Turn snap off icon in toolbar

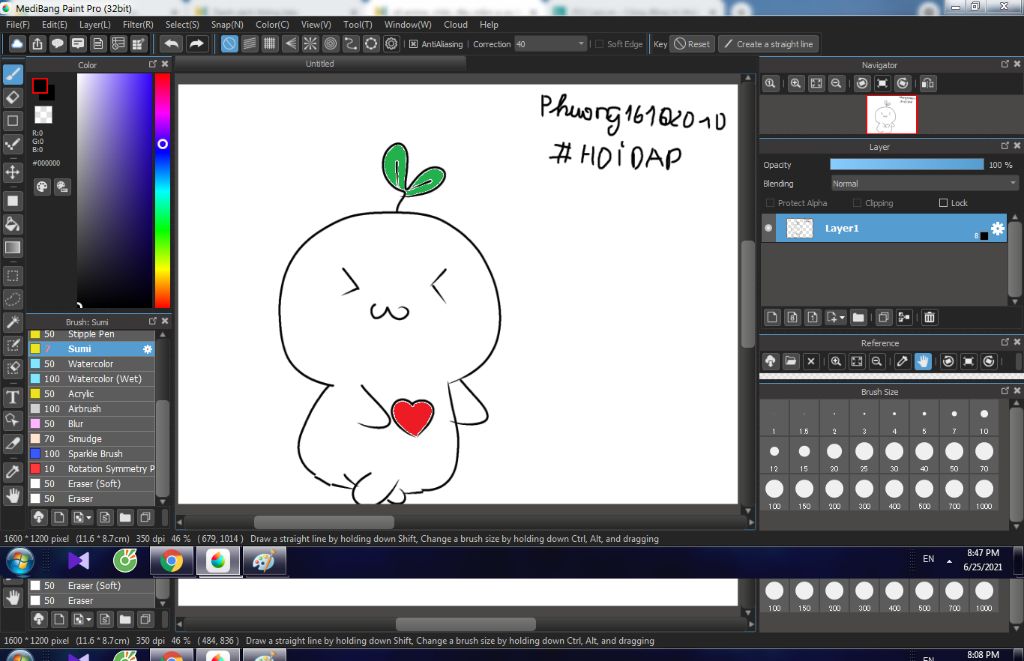click(229, 44)
